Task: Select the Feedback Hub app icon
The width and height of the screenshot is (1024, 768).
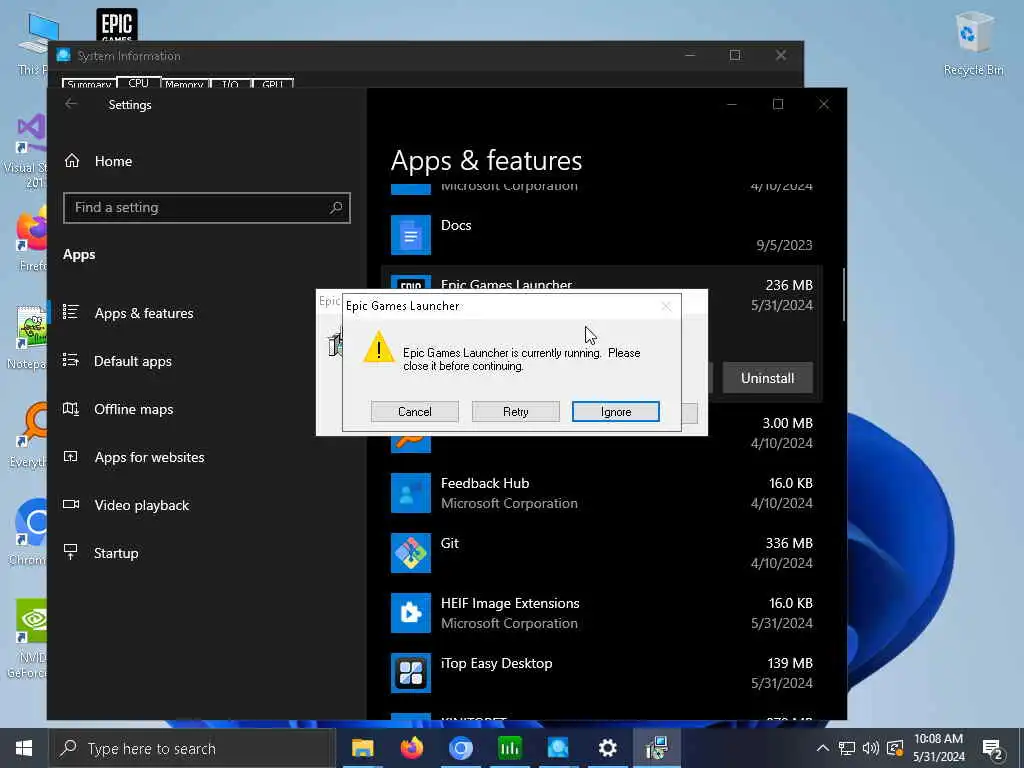Action: pos(411,492)
